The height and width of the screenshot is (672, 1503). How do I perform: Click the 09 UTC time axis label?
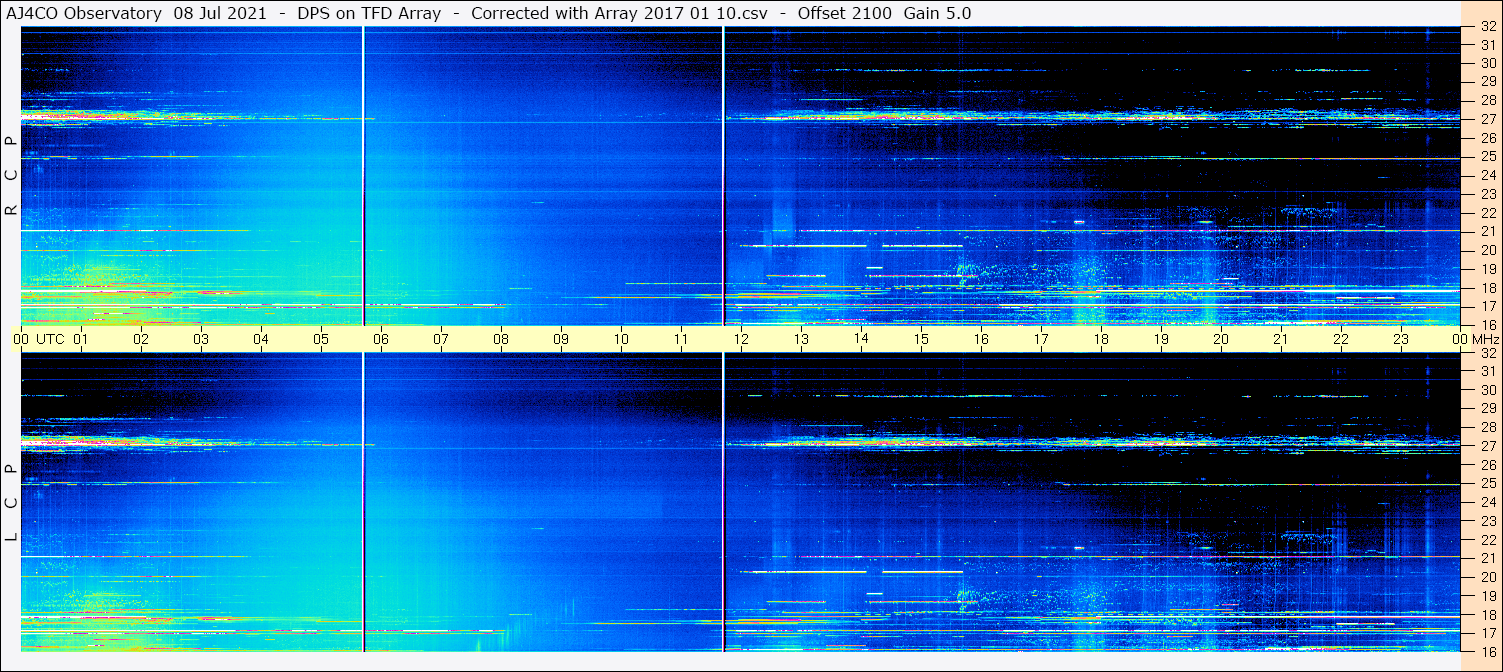[x=561, y=339]
